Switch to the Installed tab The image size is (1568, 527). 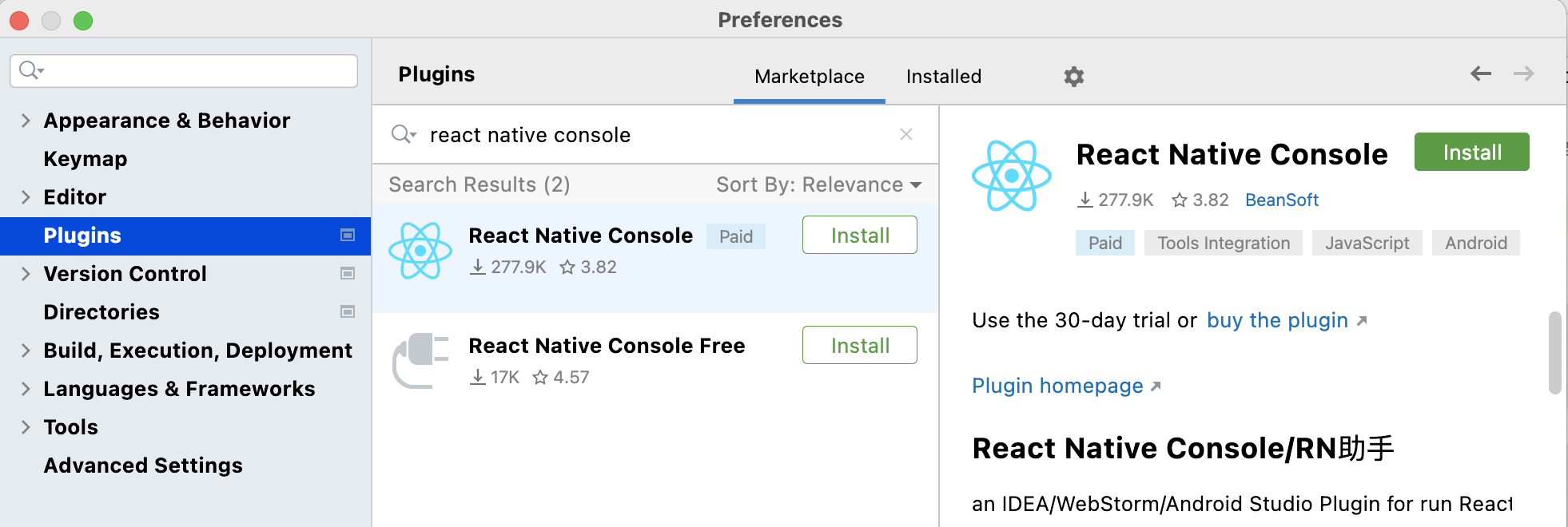[x=943, y=77]
